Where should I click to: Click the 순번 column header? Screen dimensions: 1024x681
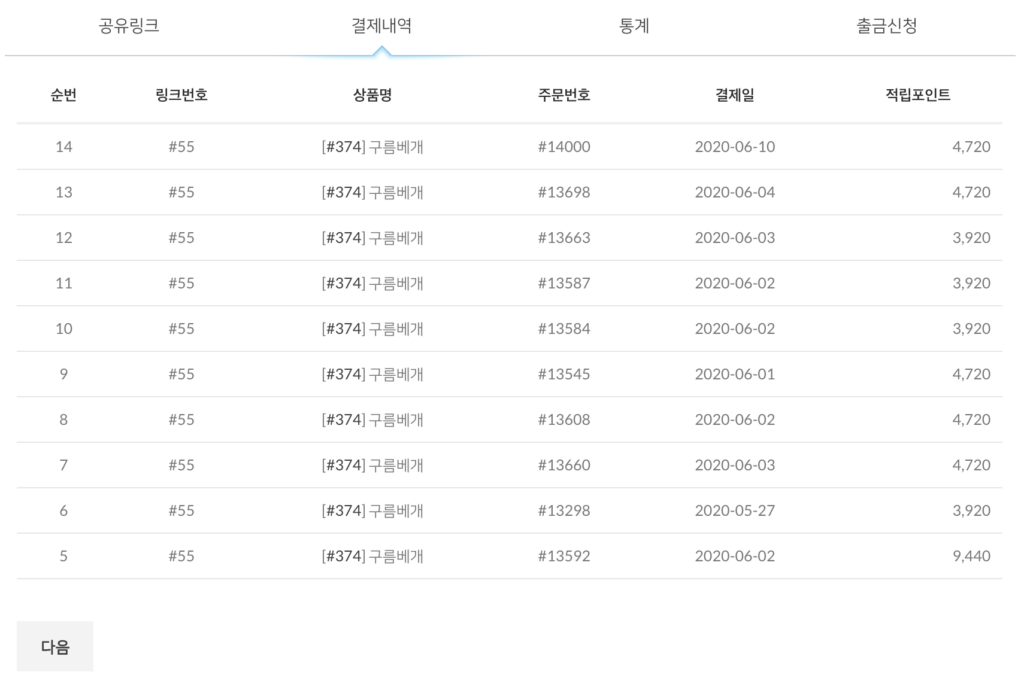coord(63,95)
